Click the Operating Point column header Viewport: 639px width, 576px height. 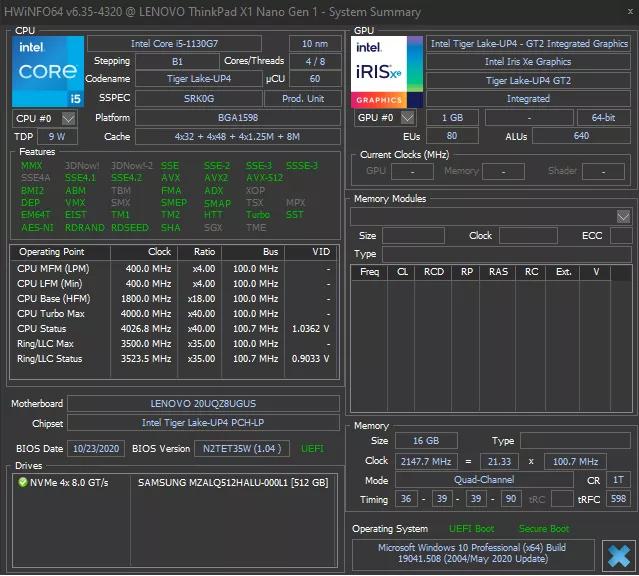point(60,252)
